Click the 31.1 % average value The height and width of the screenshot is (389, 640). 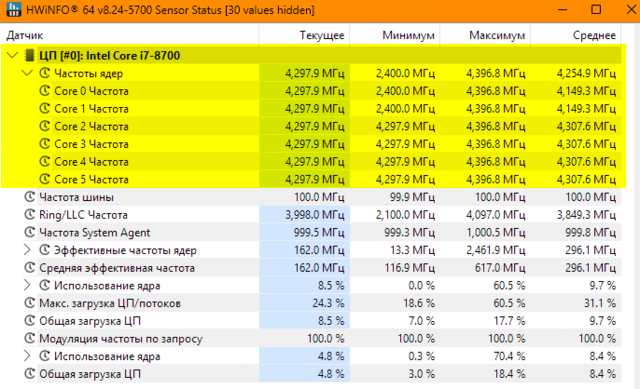click(599, 303)
